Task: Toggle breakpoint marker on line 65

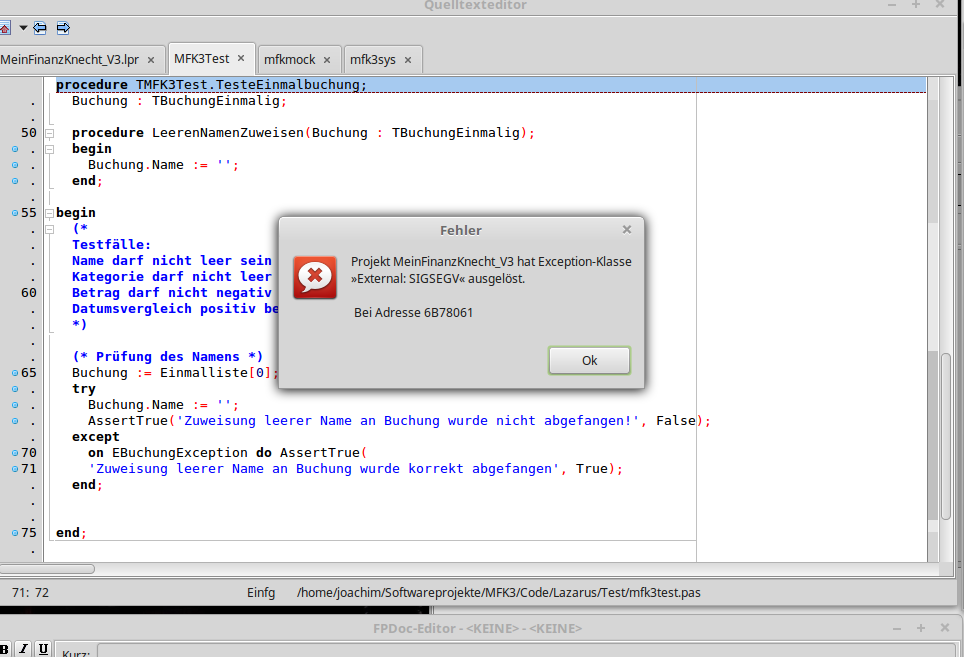Action: [14, 373]
